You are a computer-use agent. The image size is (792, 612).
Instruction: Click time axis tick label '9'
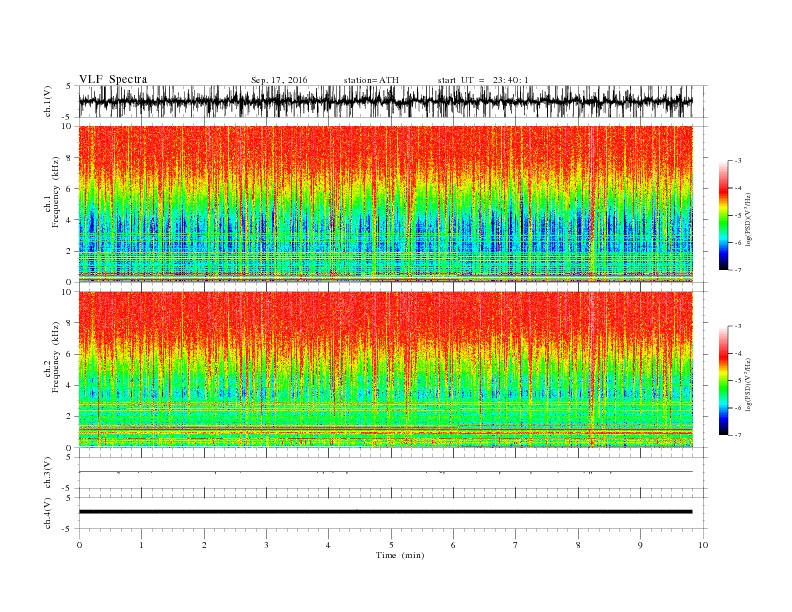(640, 545)
